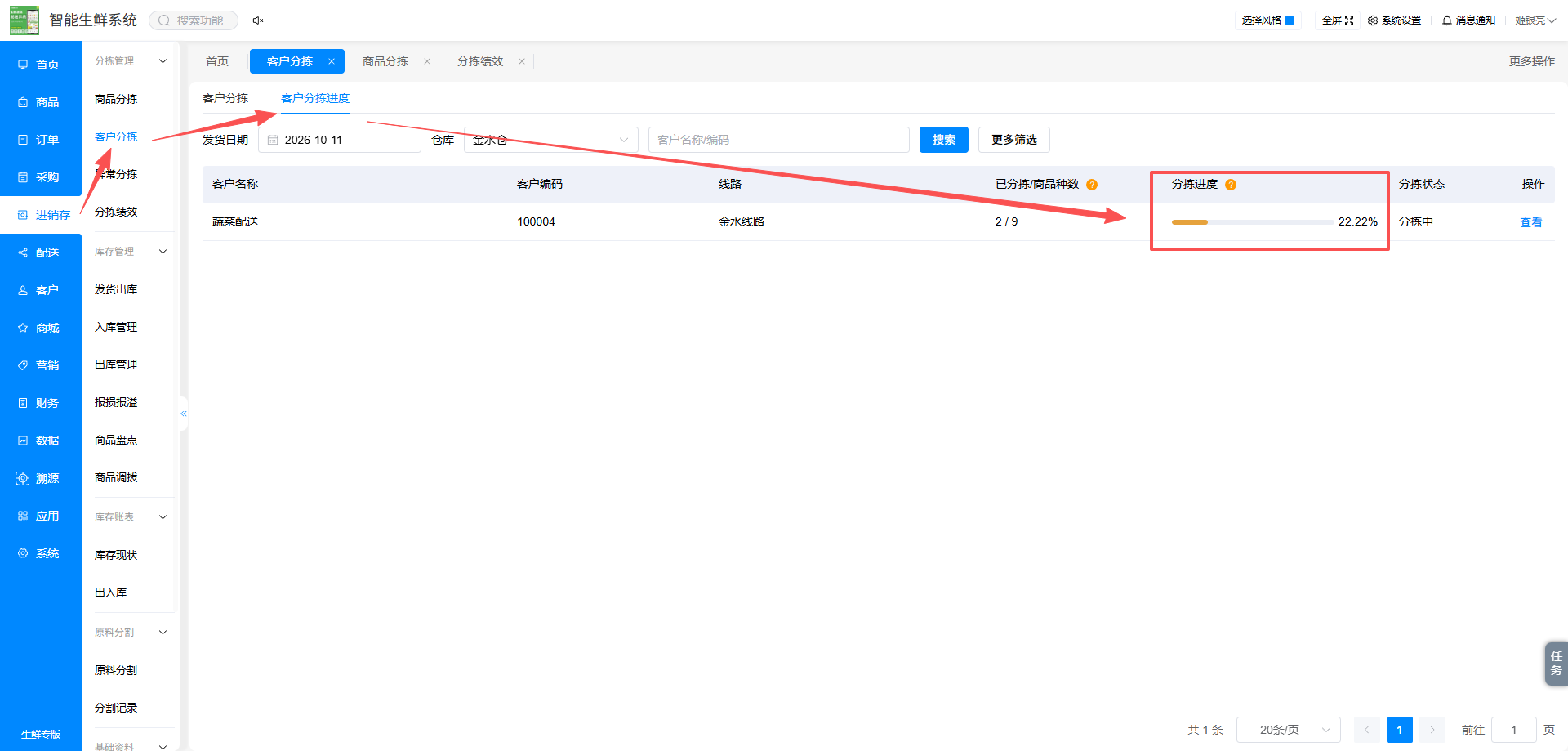Open 消息通知 bell notifications

(x=1468, y=20)
